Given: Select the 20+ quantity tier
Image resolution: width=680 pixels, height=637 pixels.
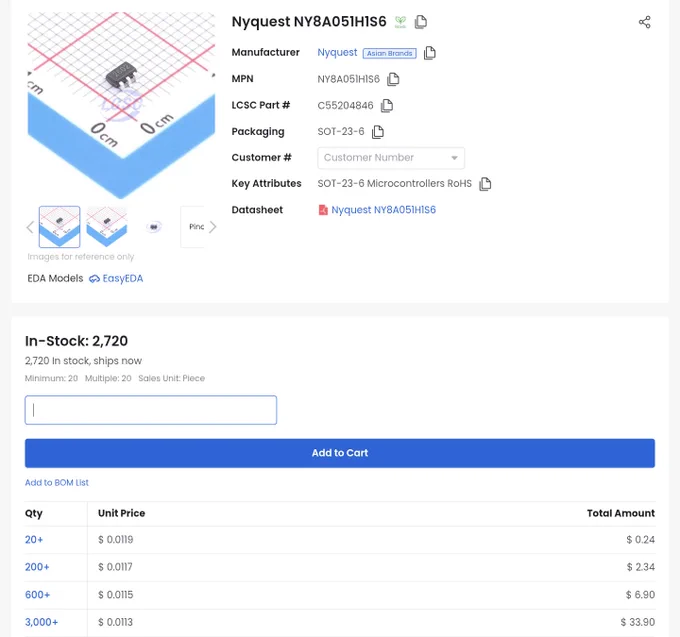Looking at the screenshot, I should pyautogui.click(x=34, y=540).
